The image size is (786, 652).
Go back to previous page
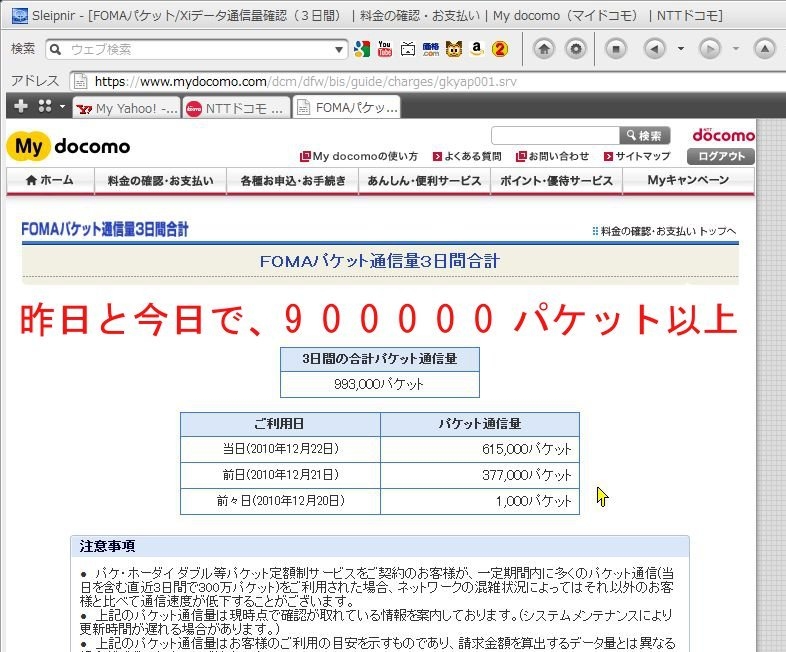pos(654,49)
